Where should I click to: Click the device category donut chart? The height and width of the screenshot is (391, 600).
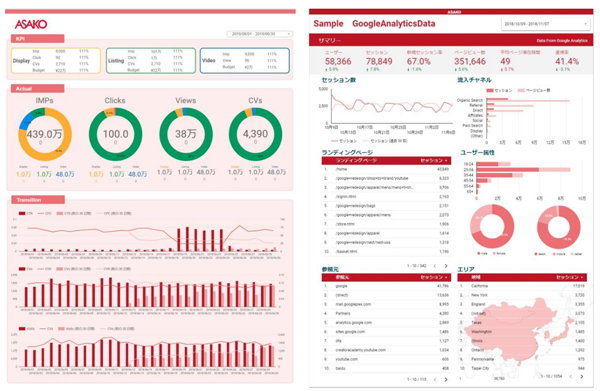558,227
